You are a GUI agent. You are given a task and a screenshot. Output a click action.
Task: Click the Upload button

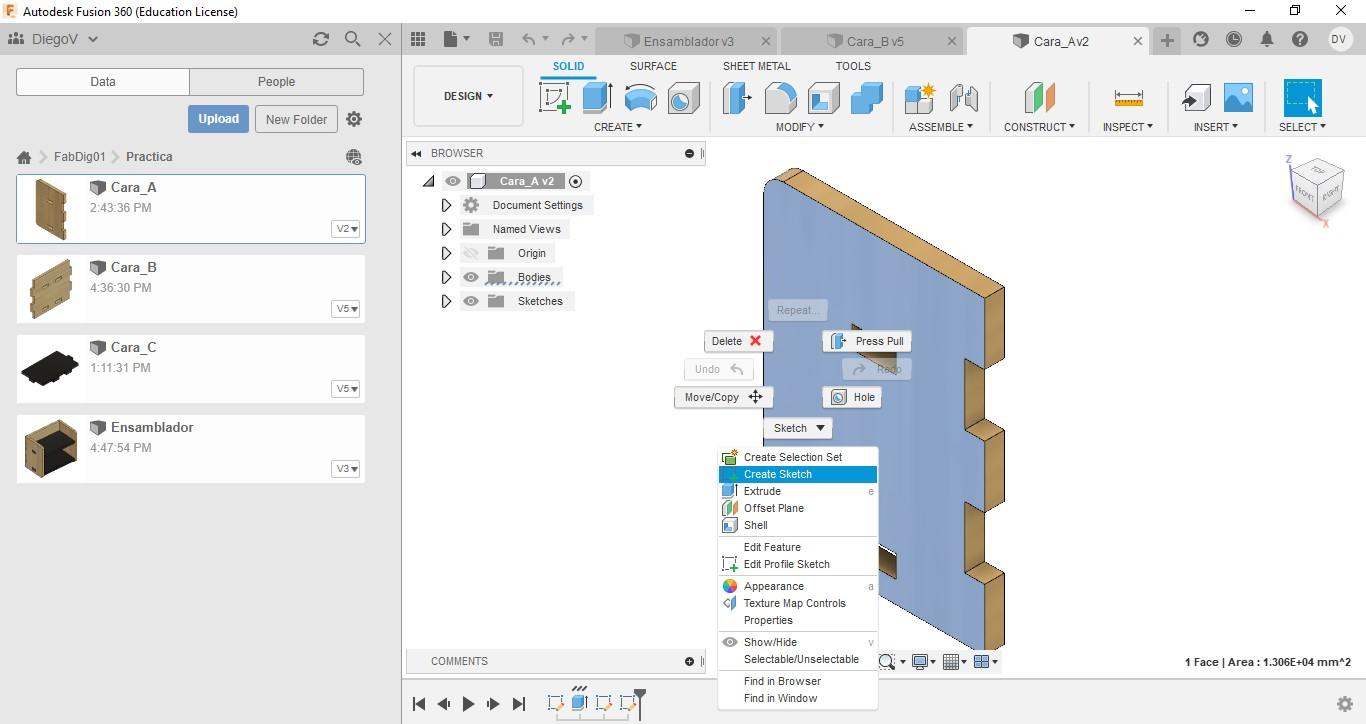point(218,119)
